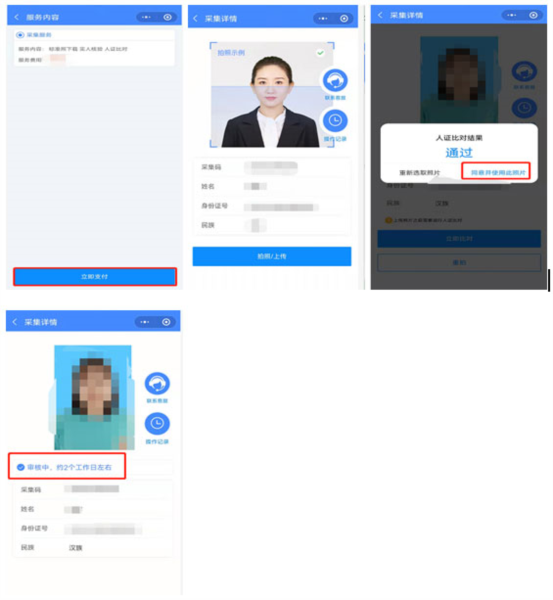Tap capsule close circle on 服务内容 screen
553x600 pixels.
pyautogui.click(x=168, y=17)
